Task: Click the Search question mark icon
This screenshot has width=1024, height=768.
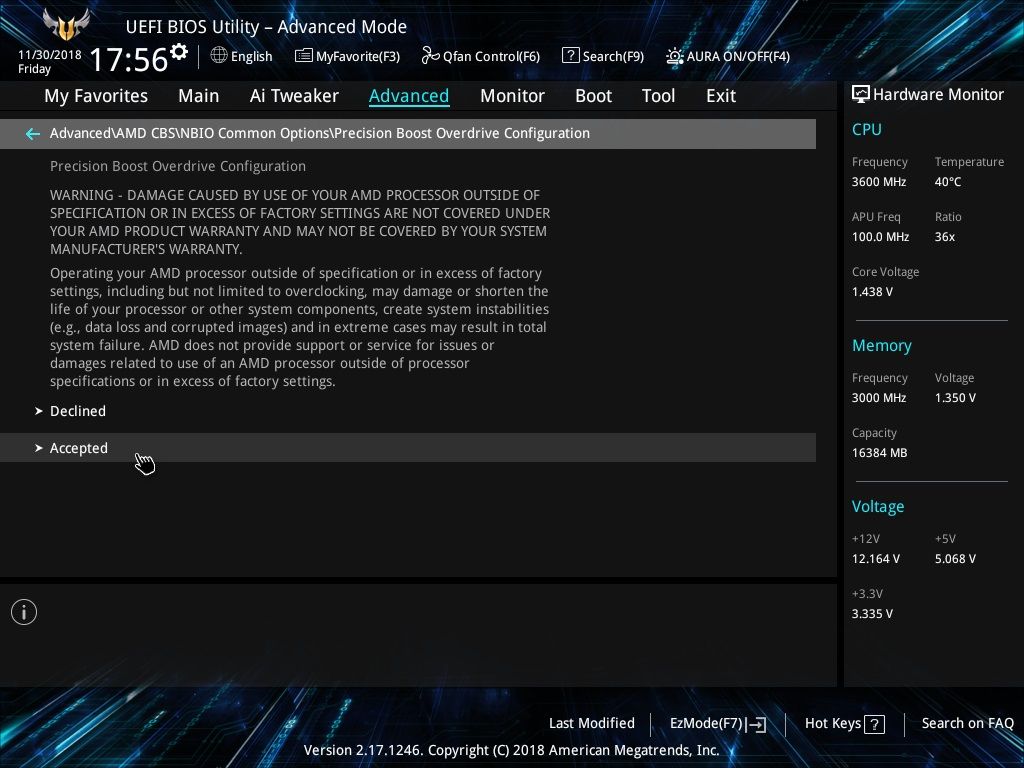Action: point(570,56)
